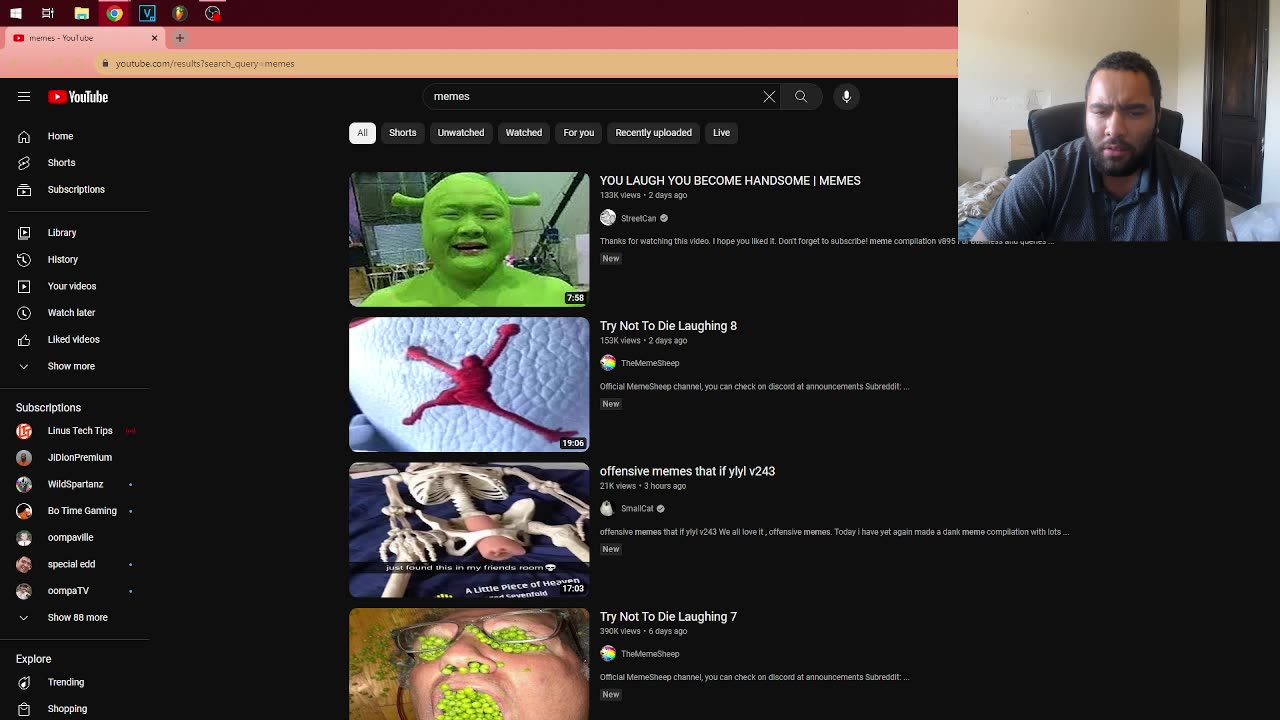
Task: Click the Your videos icon
Action: [x=24, y=286]
